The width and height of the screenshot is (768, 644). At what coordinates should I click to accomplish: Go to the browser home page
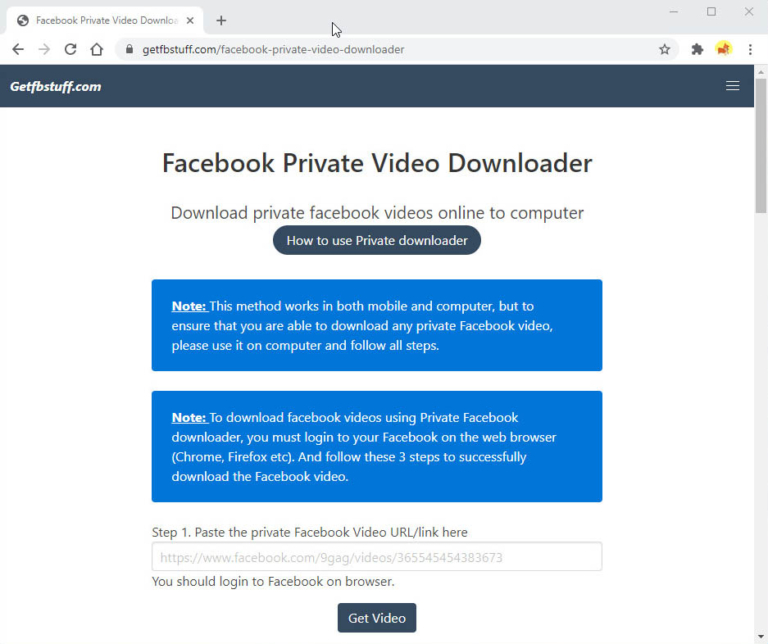pos(96,49)
